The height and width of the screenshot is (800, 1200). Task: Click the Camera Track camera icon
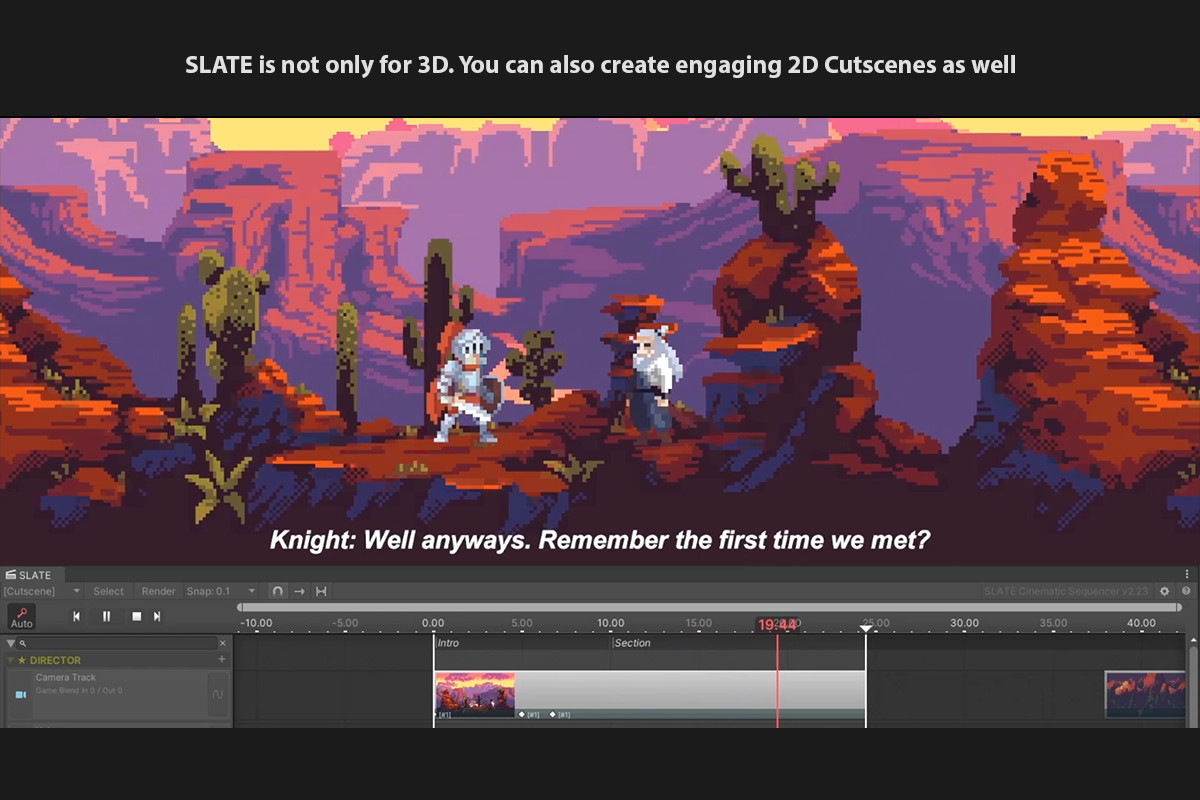(20, 694)
